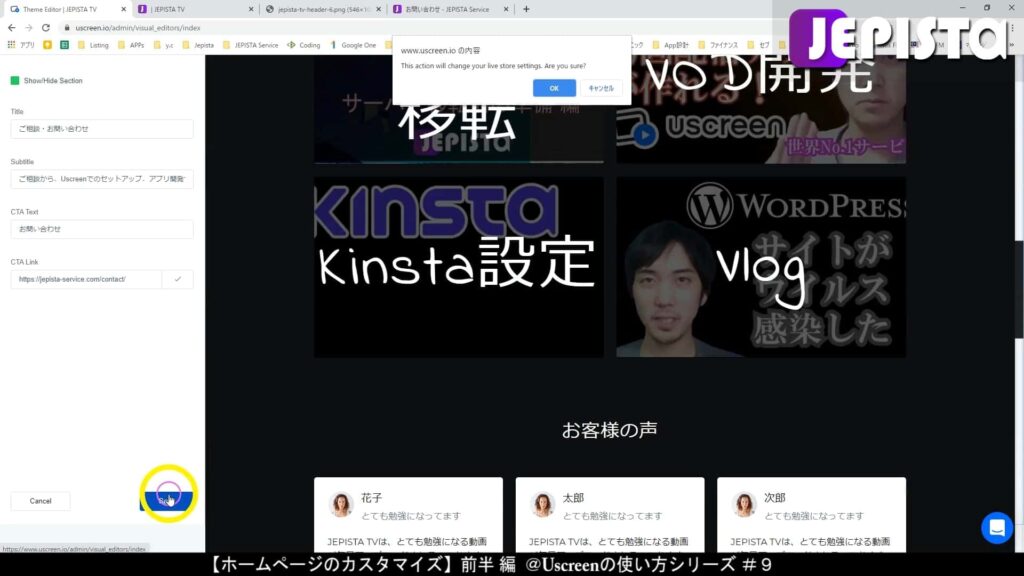Screen dimensions: 1024x576
Task: Open the VOD開発 Uscreen video thumbnail
Action: coord(761,109)
